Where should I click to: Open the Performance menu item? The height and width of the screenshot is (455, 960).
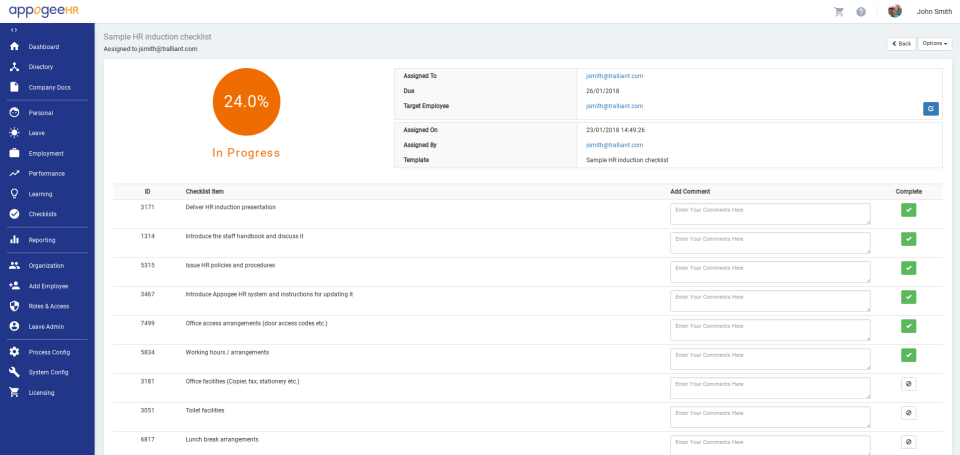click(47, 173)
